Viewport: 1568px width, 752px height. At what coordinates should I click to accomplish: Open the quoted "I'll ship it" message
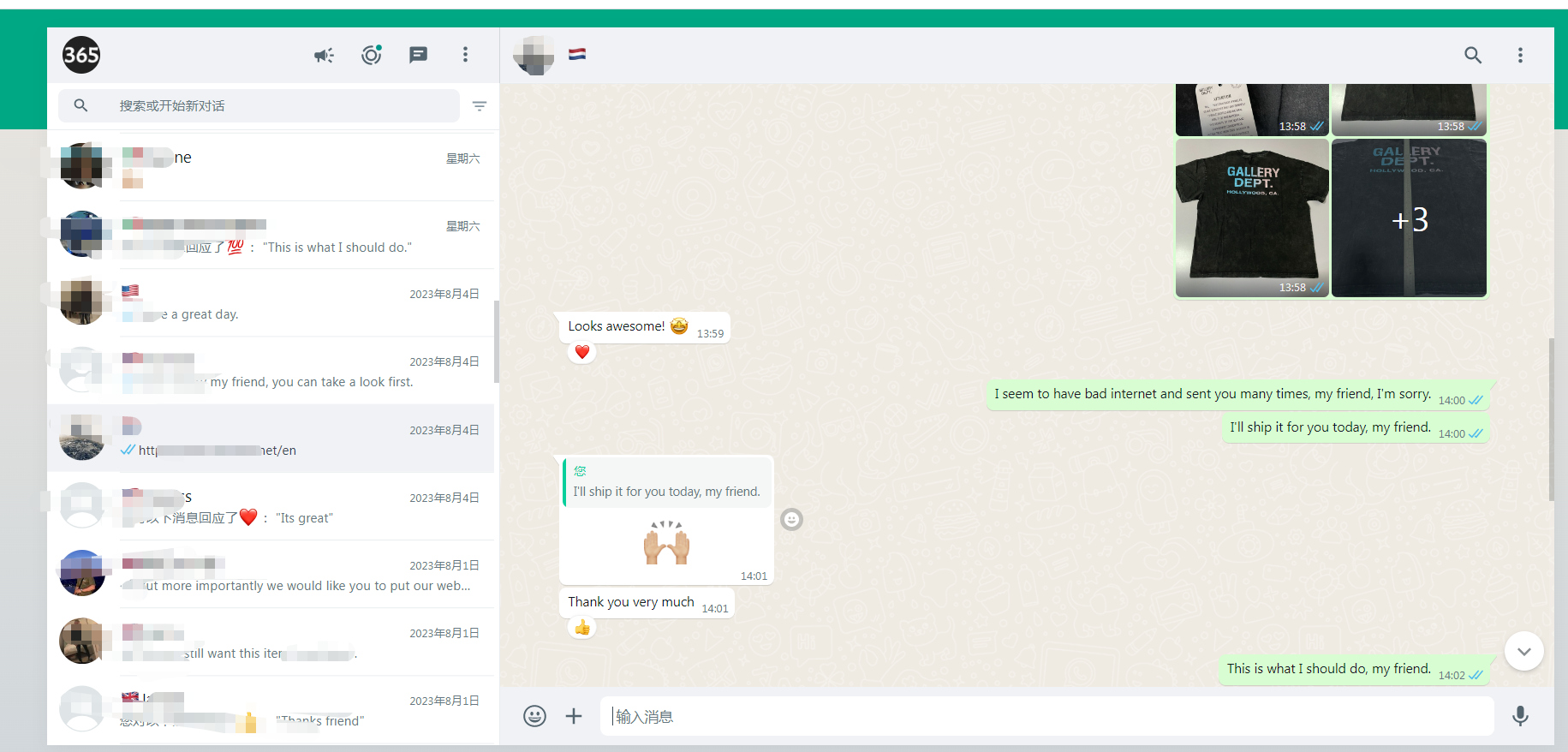coord(667,483)
